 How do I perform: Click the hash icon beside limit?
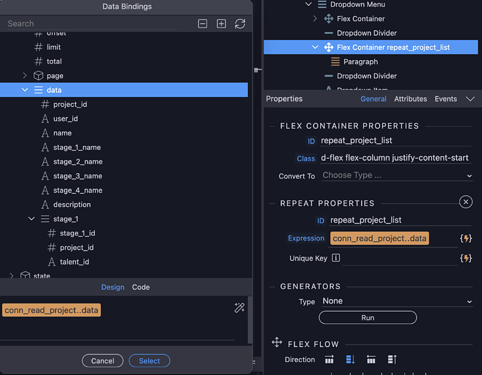pyautogui.click(x=38, y=47)
